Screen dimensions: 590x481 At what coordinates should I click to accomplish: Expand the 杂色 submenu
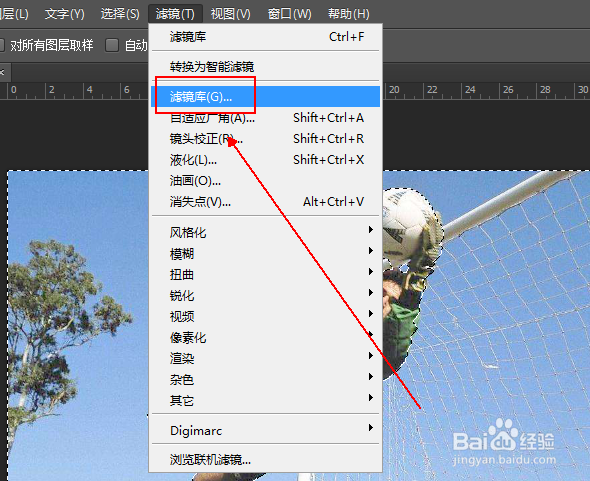point(266,379)
